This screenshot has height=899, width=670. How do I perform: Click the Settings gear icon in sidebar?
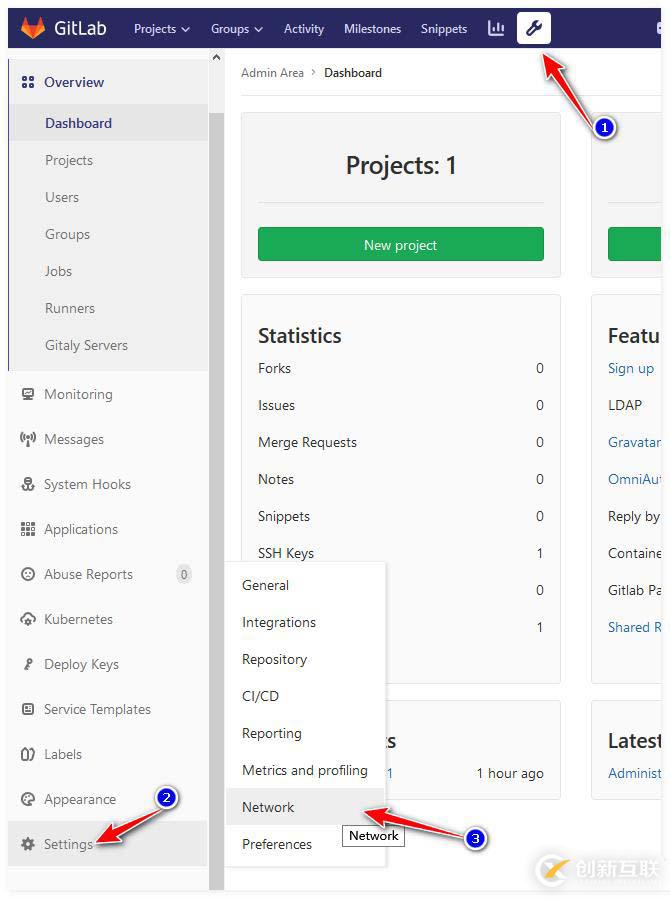click(x=28, y=844)
